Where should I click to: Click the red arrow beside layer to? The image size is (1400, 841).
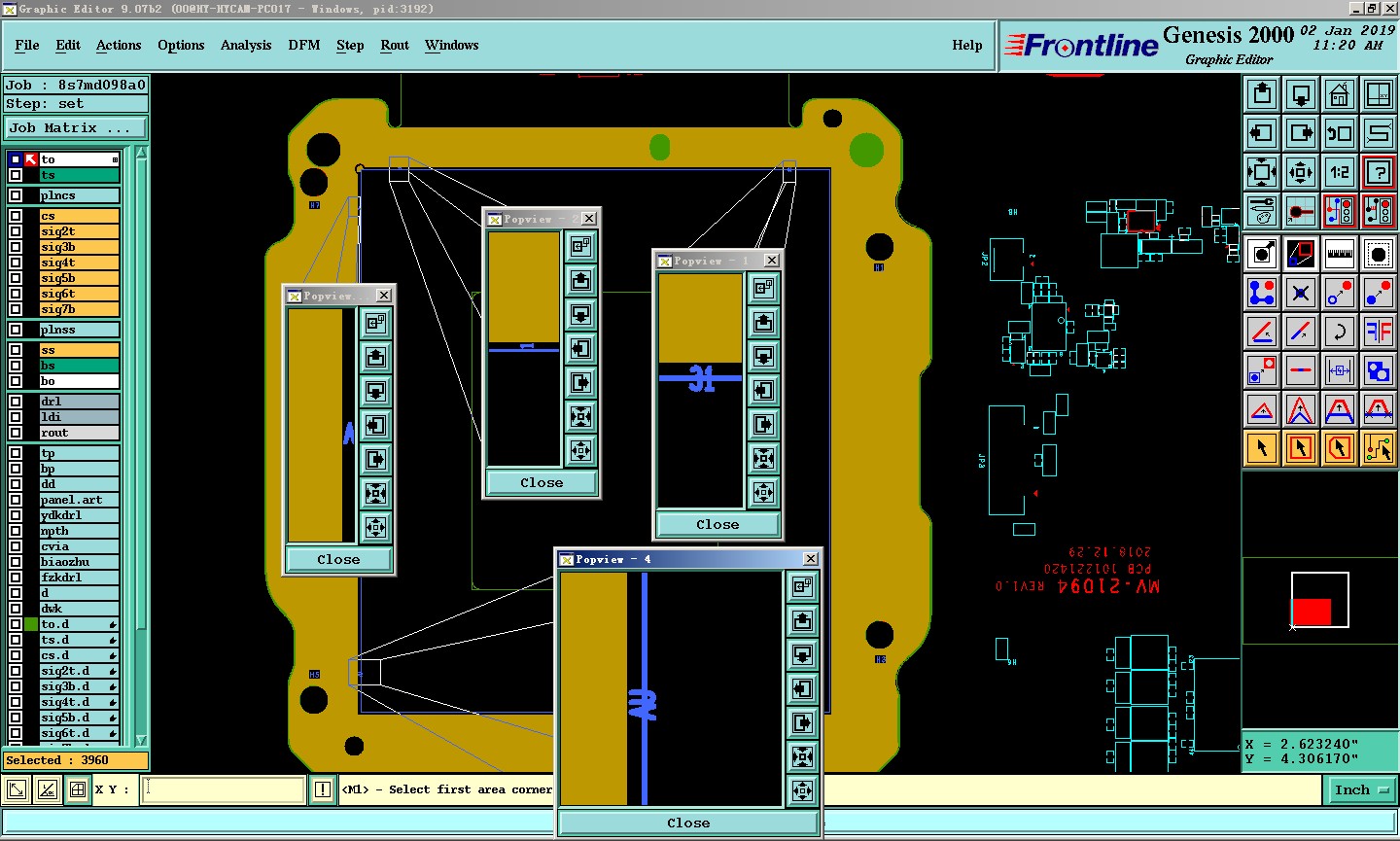(x=31, y=159)
